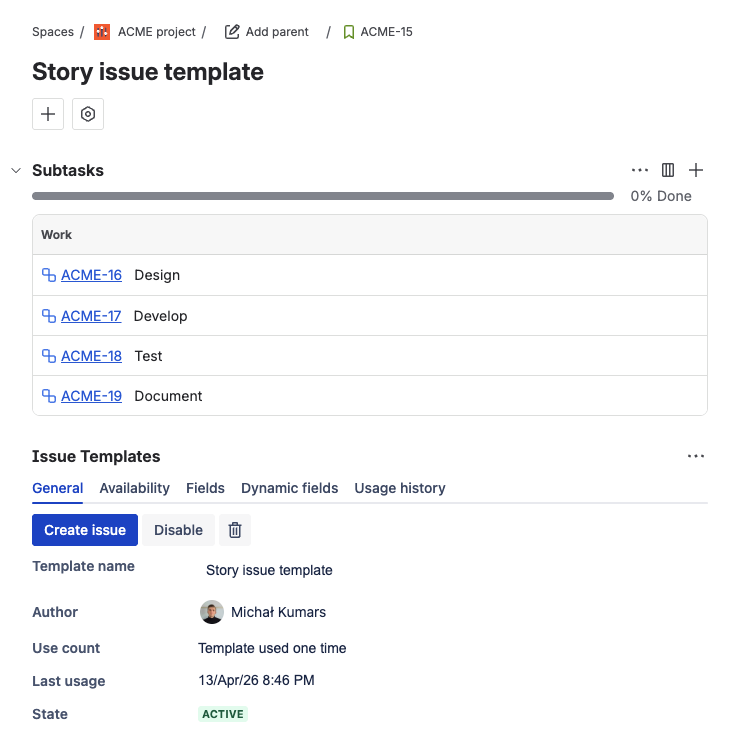Click the 13/Apr/26 8:46 PM value
Screen dimensions: 747x754
[x=256, y=680]
